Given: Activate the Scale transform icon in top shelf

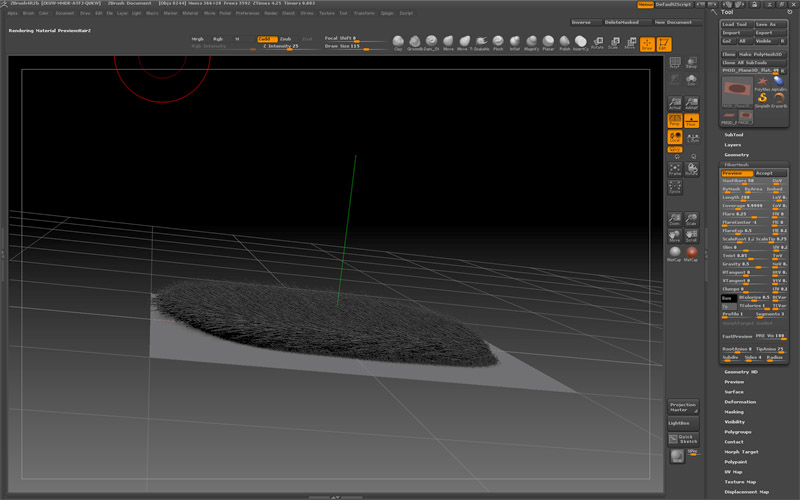Looking at the screenshot, I should 614,43.
